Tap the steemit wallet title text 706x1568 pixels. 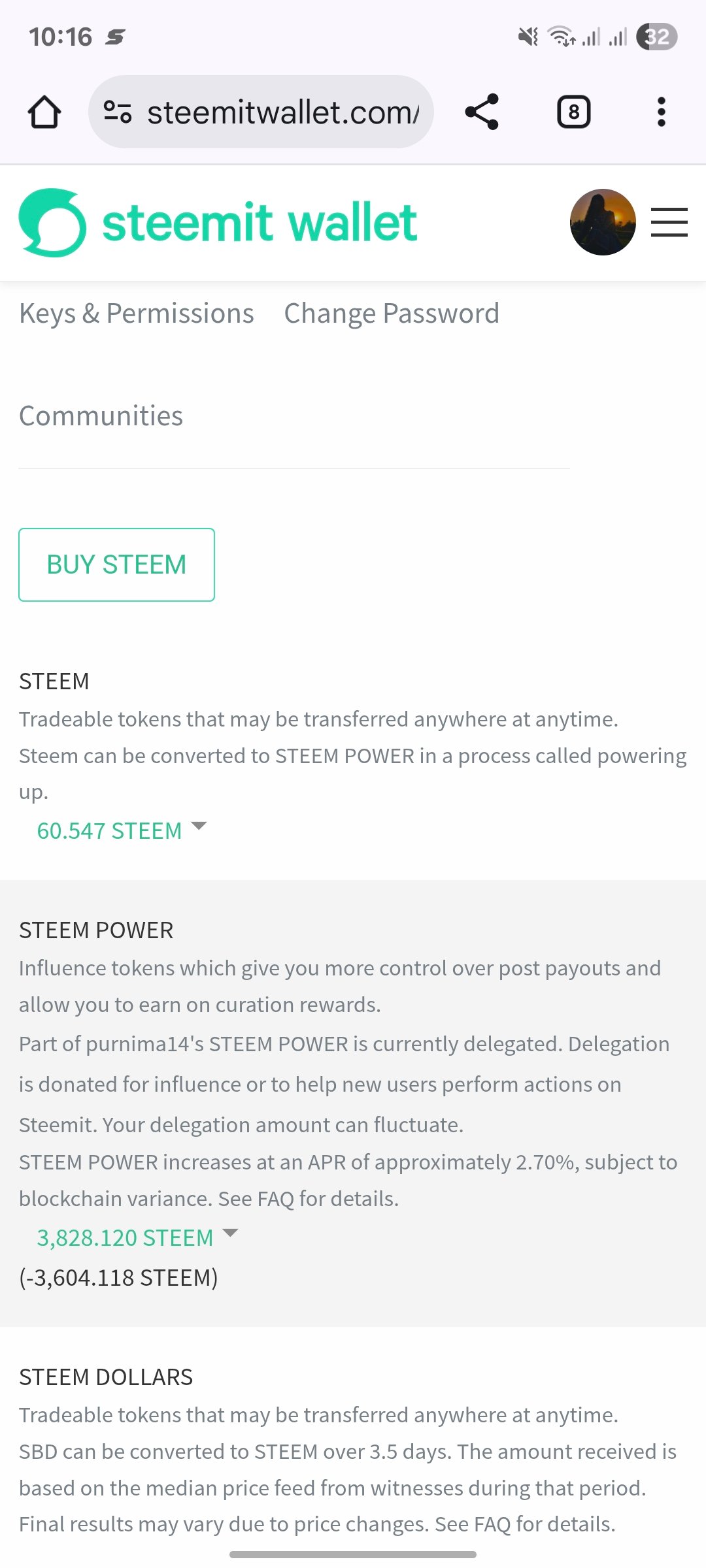click(x=260, y=222)
